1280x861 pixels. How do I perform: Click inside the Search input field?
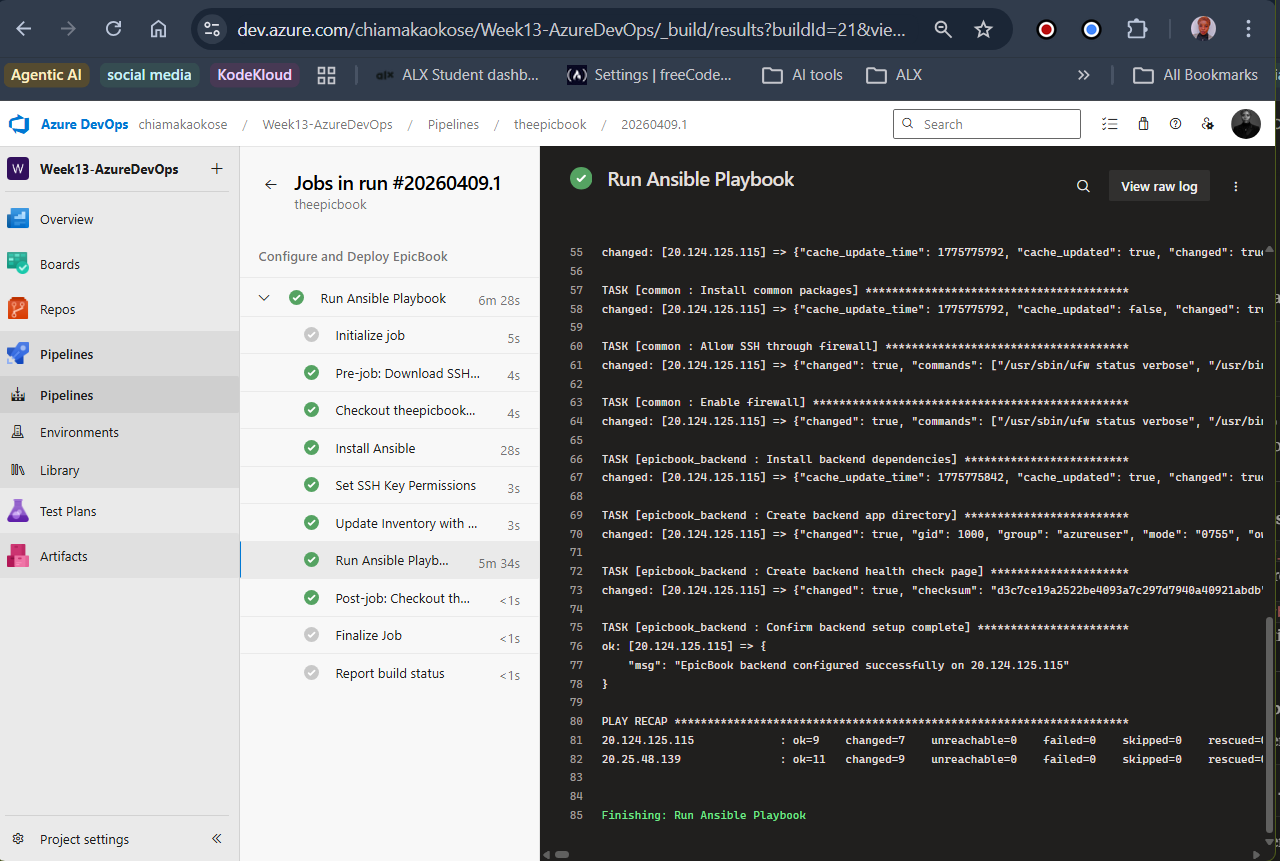pyautogui.click(x=987, y=124)
